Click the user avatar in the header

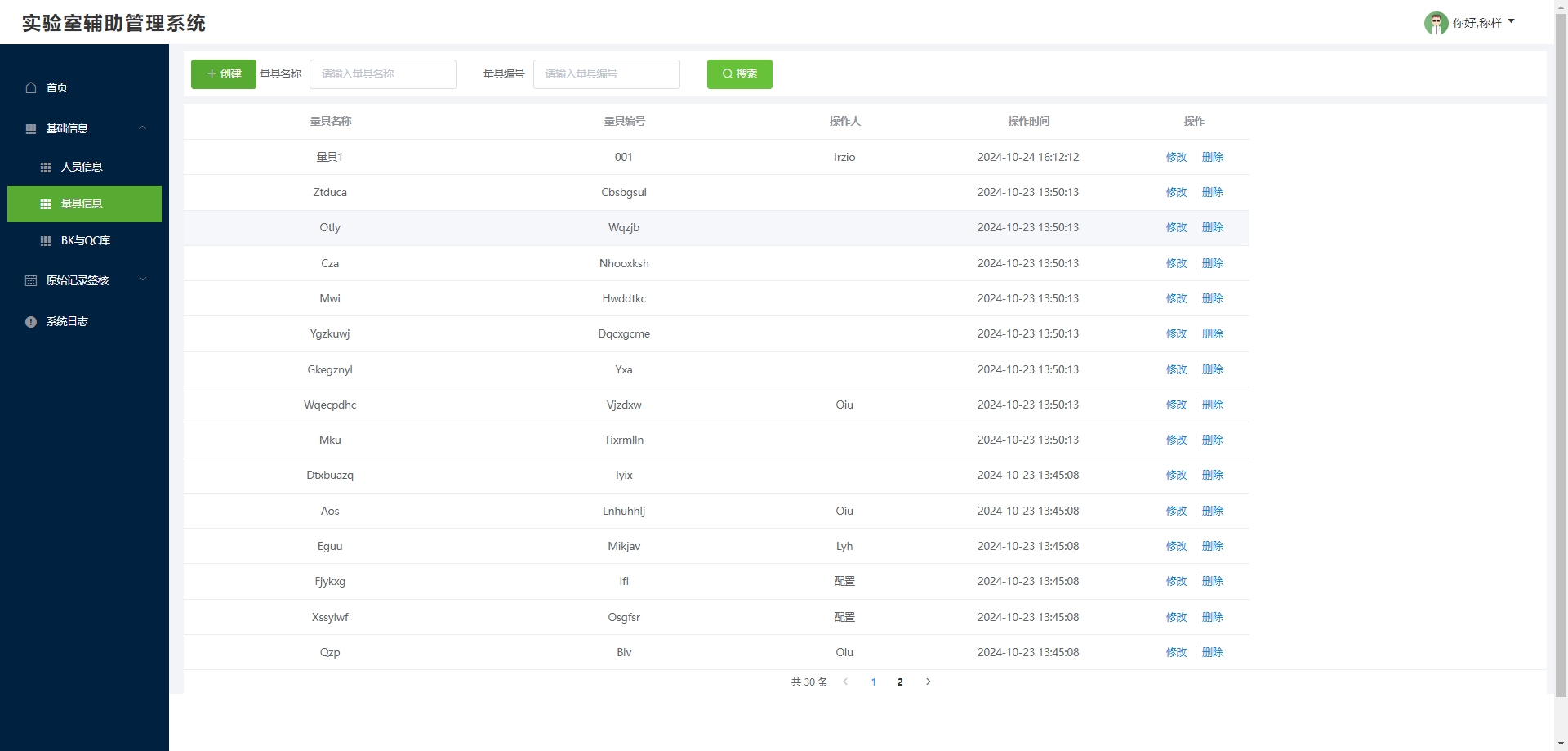click(x=1436, y=23)
